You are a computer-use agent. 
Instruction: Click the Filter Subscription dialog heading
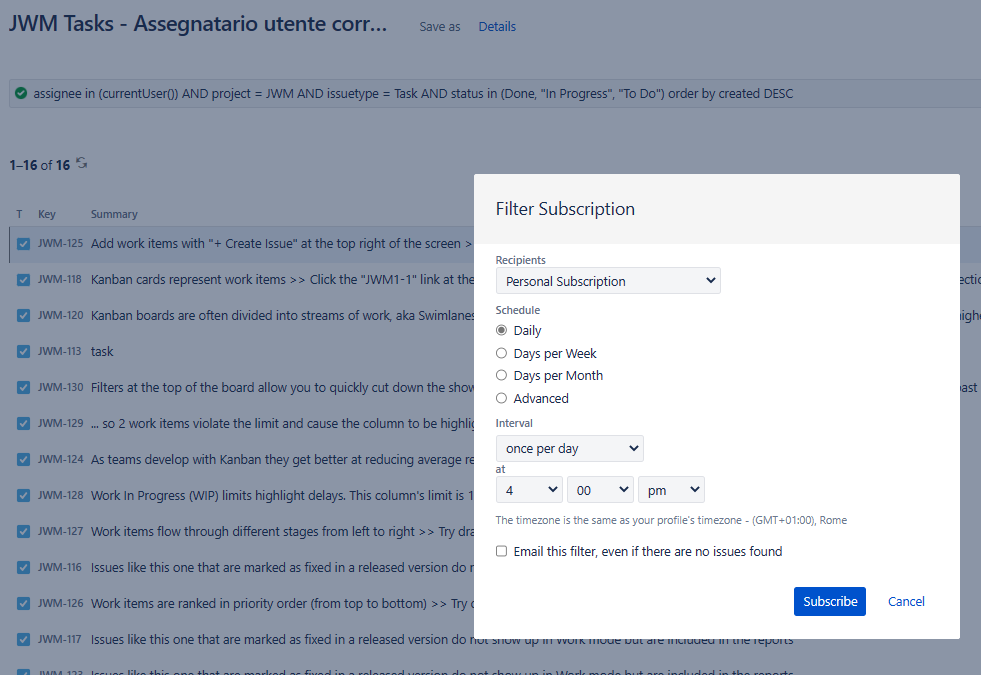click(x=565, y=209)
